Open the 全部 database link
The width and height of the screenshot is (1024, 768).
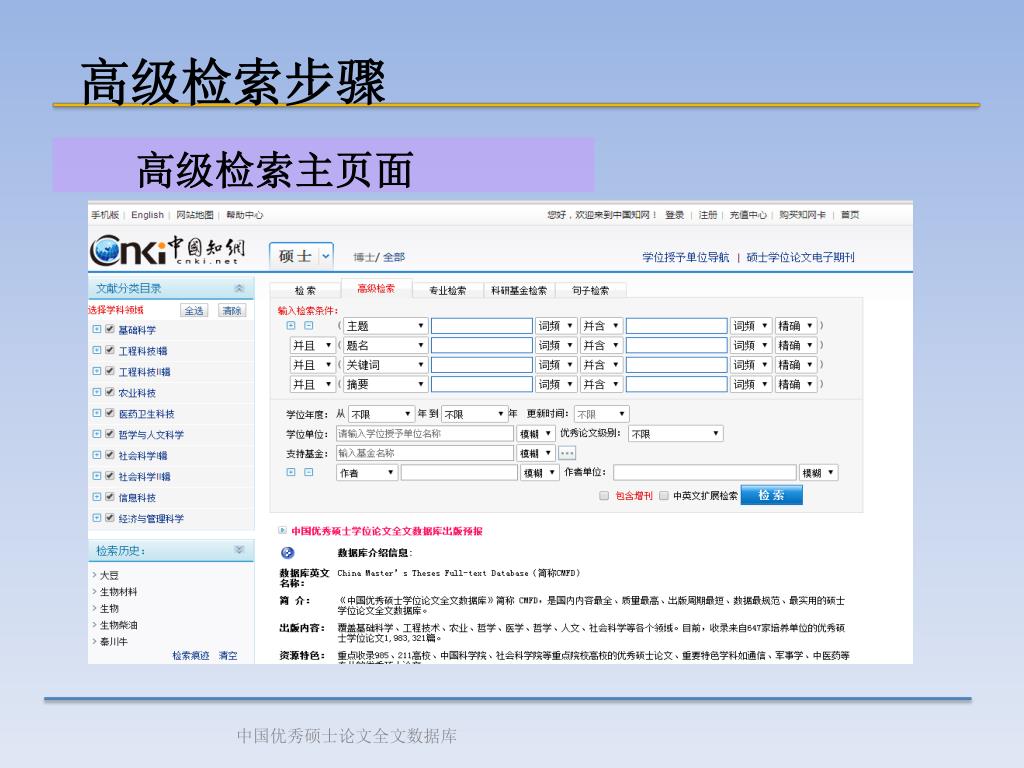[394, 257]
